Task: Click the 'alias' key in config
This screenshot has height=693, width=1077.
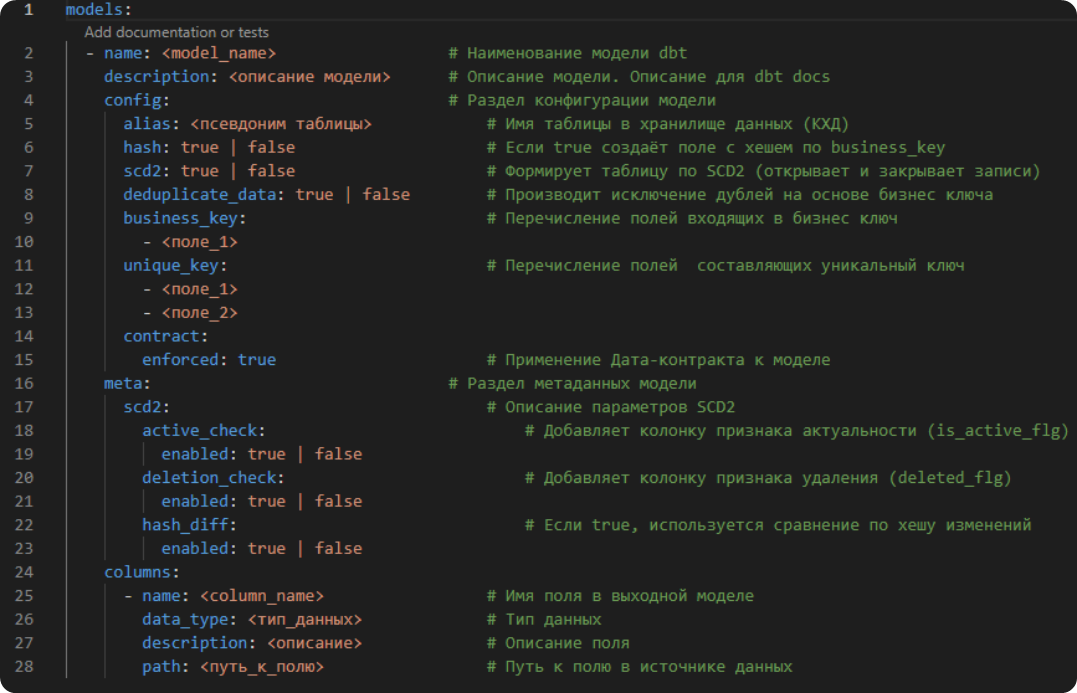Action: 147,124
